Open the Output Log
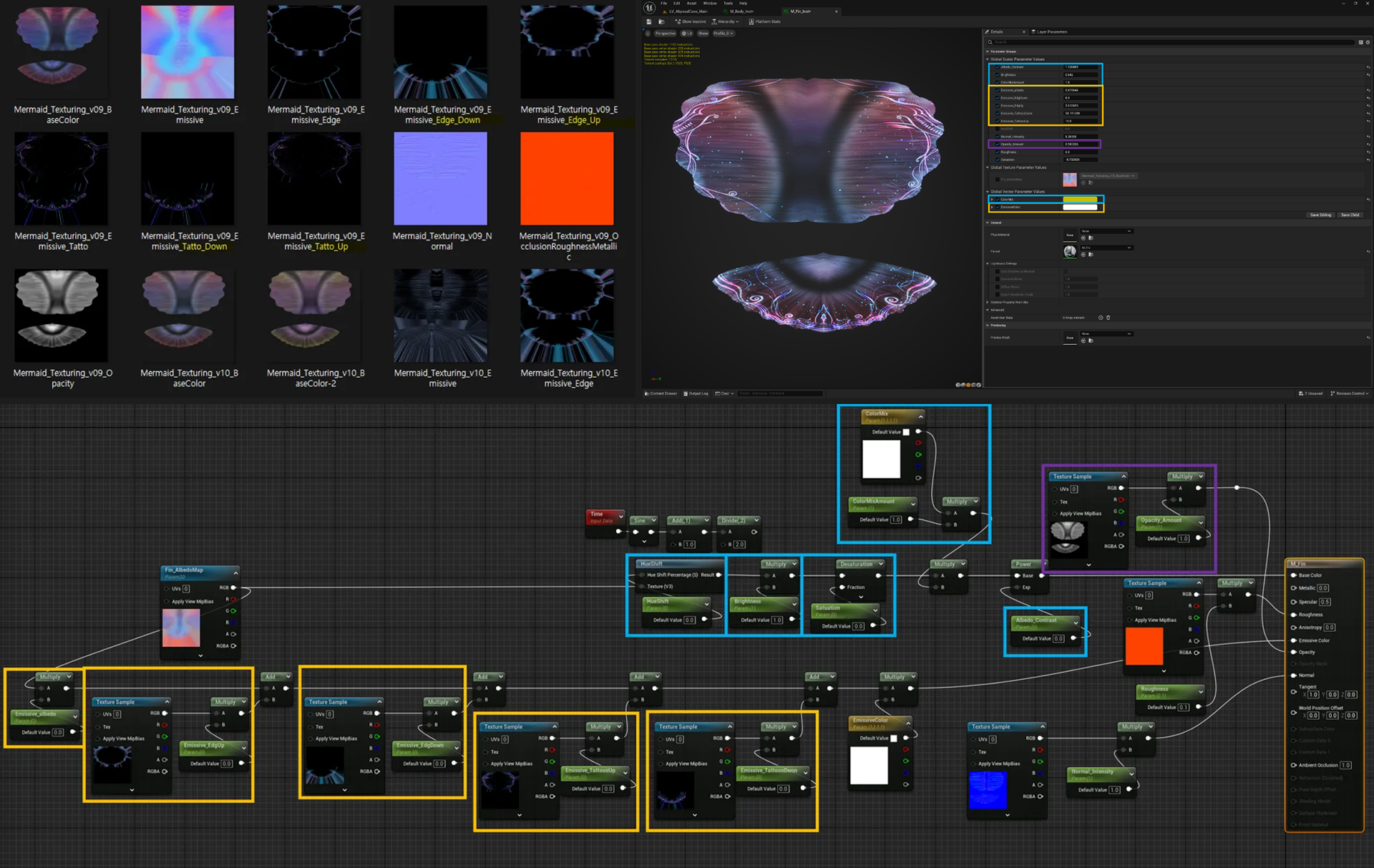 click(x=696, y=394)
